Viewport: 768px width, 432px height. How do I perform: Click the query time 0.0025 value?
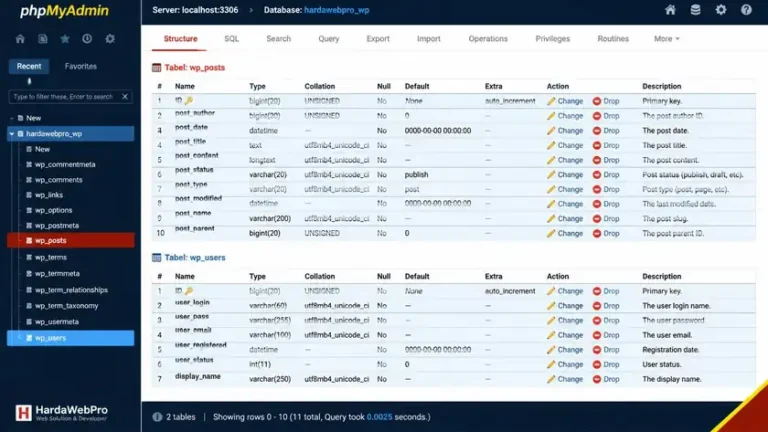(379, 417)
